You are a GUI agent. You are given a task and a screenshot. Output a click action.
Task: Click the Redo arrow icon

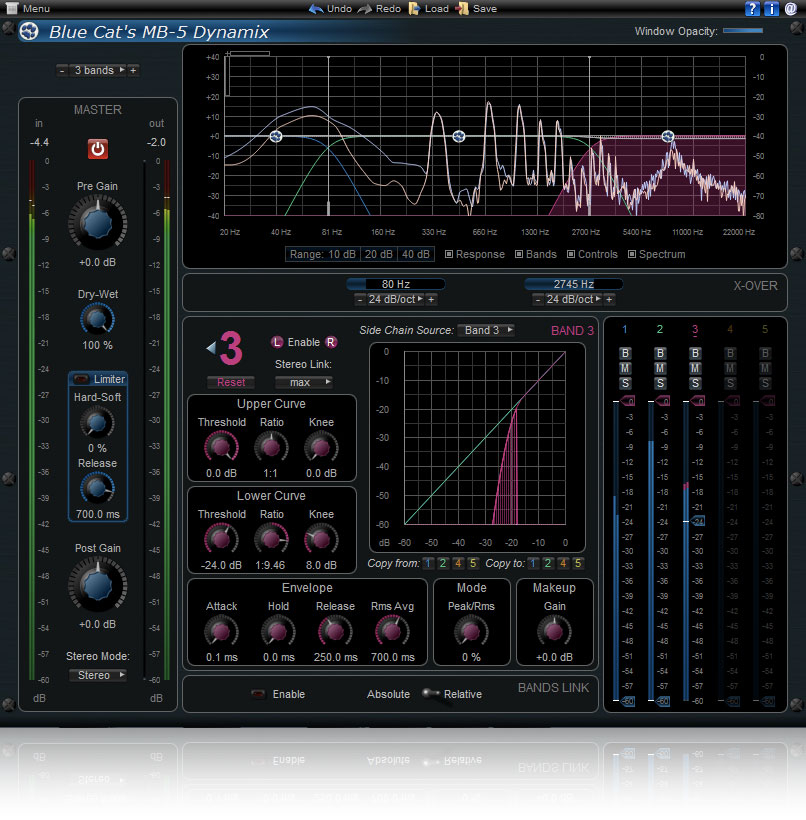(x=366, y=9)
